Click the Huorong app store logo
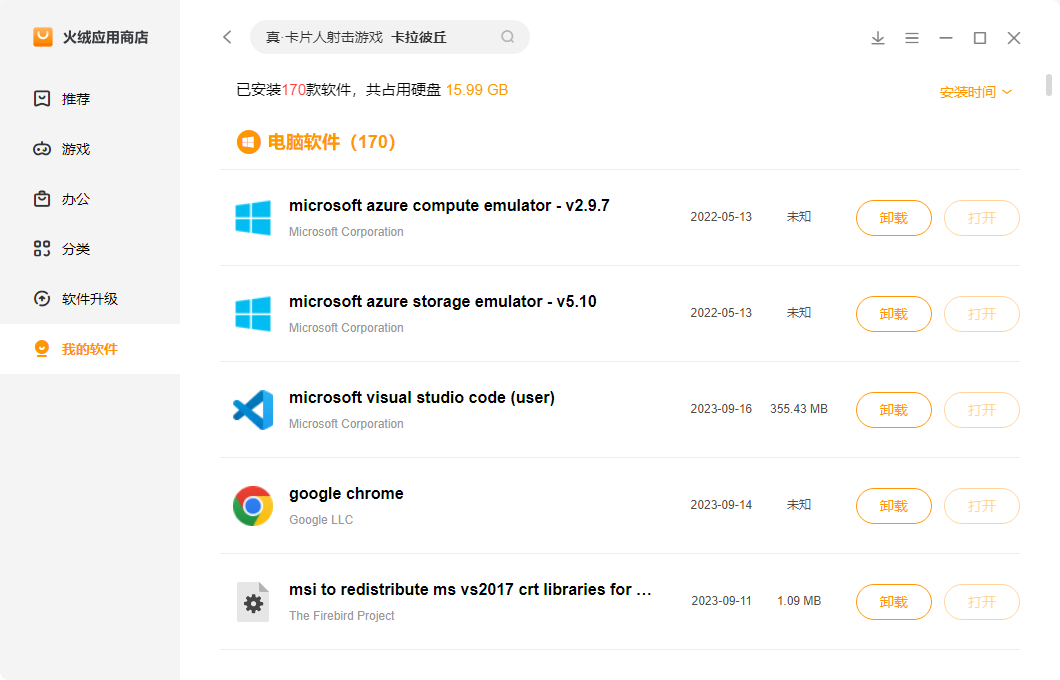The width and height of the screenshot is (1060, 680). pyautogui.click(x=43, y=37)
